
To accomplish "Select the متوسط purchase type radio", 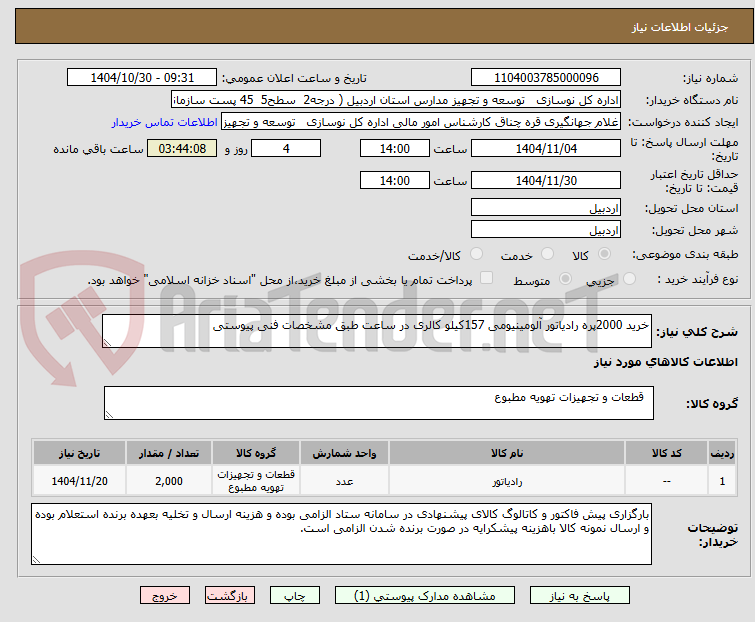I will (565, 279).
